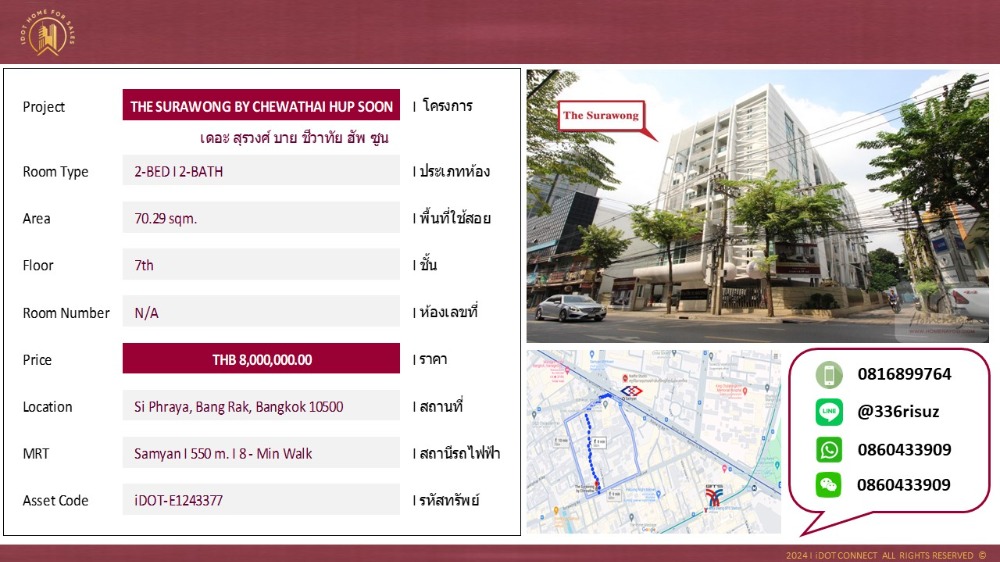
Task: Click the iDOT CONNECT copyright footer text
Action: [x=886, y=555]
